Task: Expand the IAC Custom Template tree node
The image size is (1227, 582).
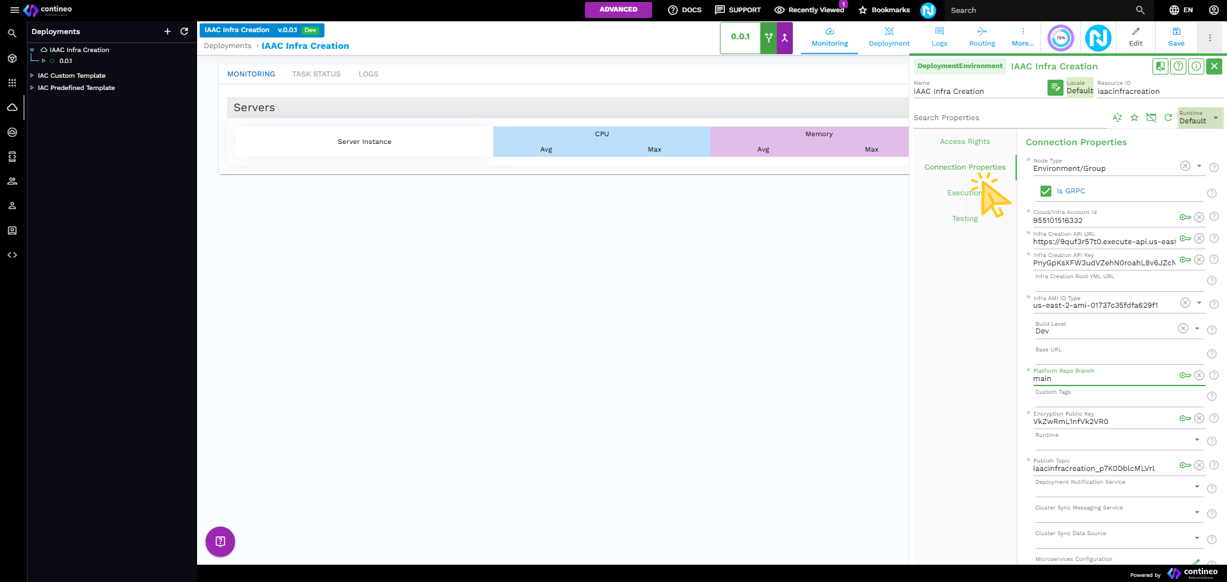Action: [32, 76]
